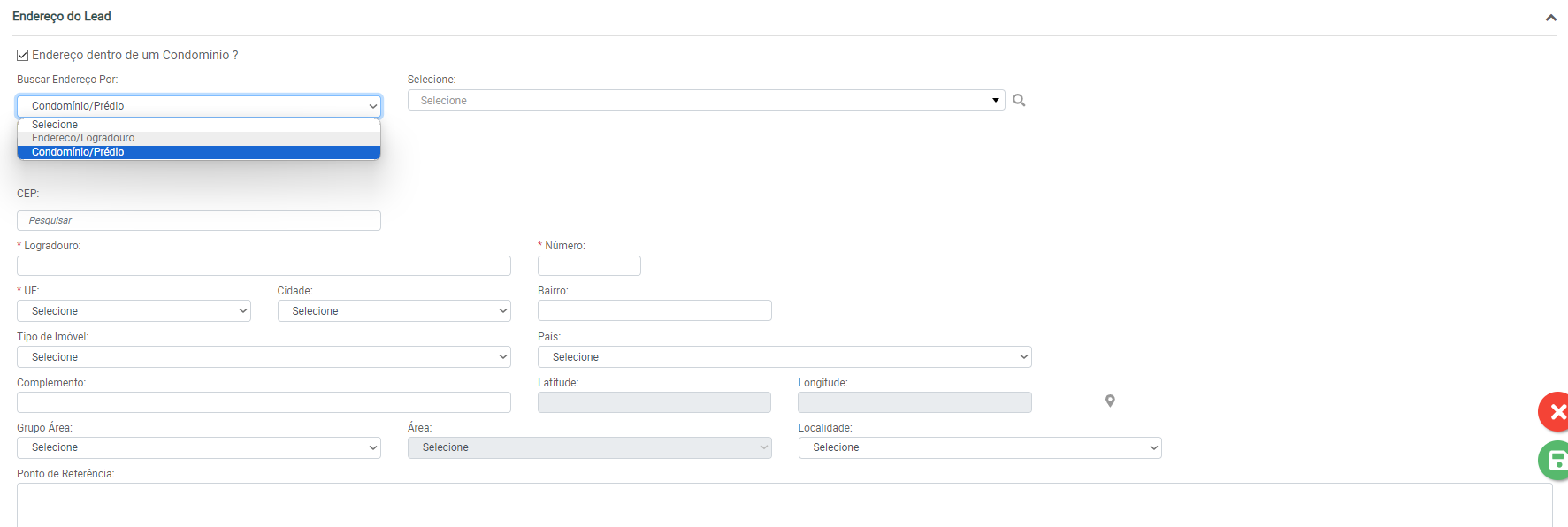
Task: Collapse the Endereço do Lead section
Action: point(1550,18)
